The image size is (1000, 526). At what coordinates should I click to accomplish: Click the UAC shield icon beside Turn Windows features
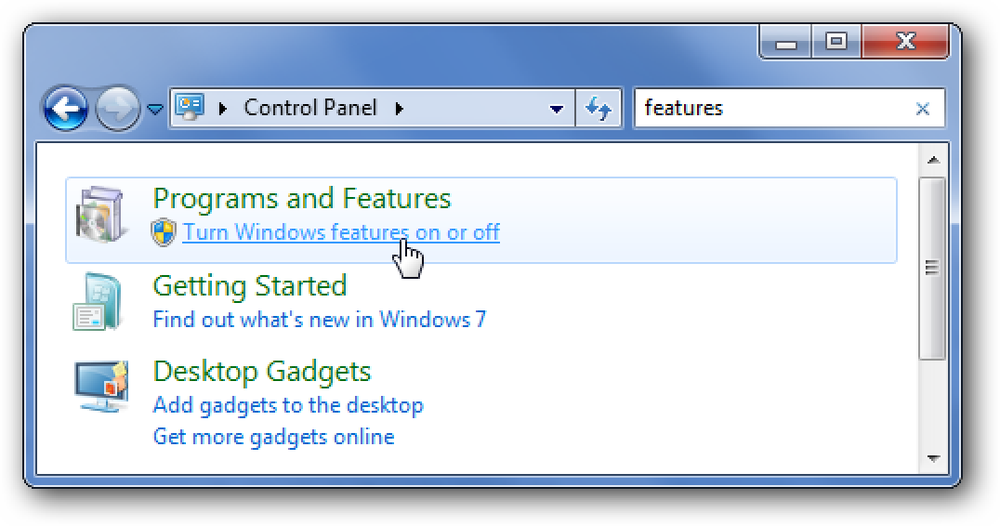(164, 232)
